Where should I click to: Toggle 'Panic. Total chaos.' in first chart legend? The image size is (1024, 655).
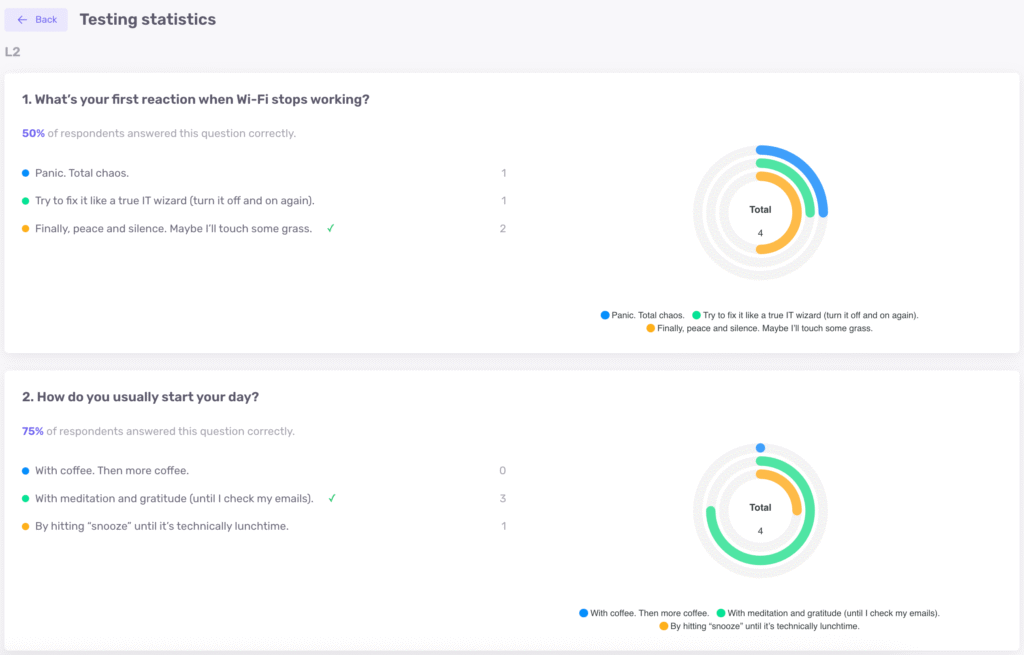click(643, 315)
